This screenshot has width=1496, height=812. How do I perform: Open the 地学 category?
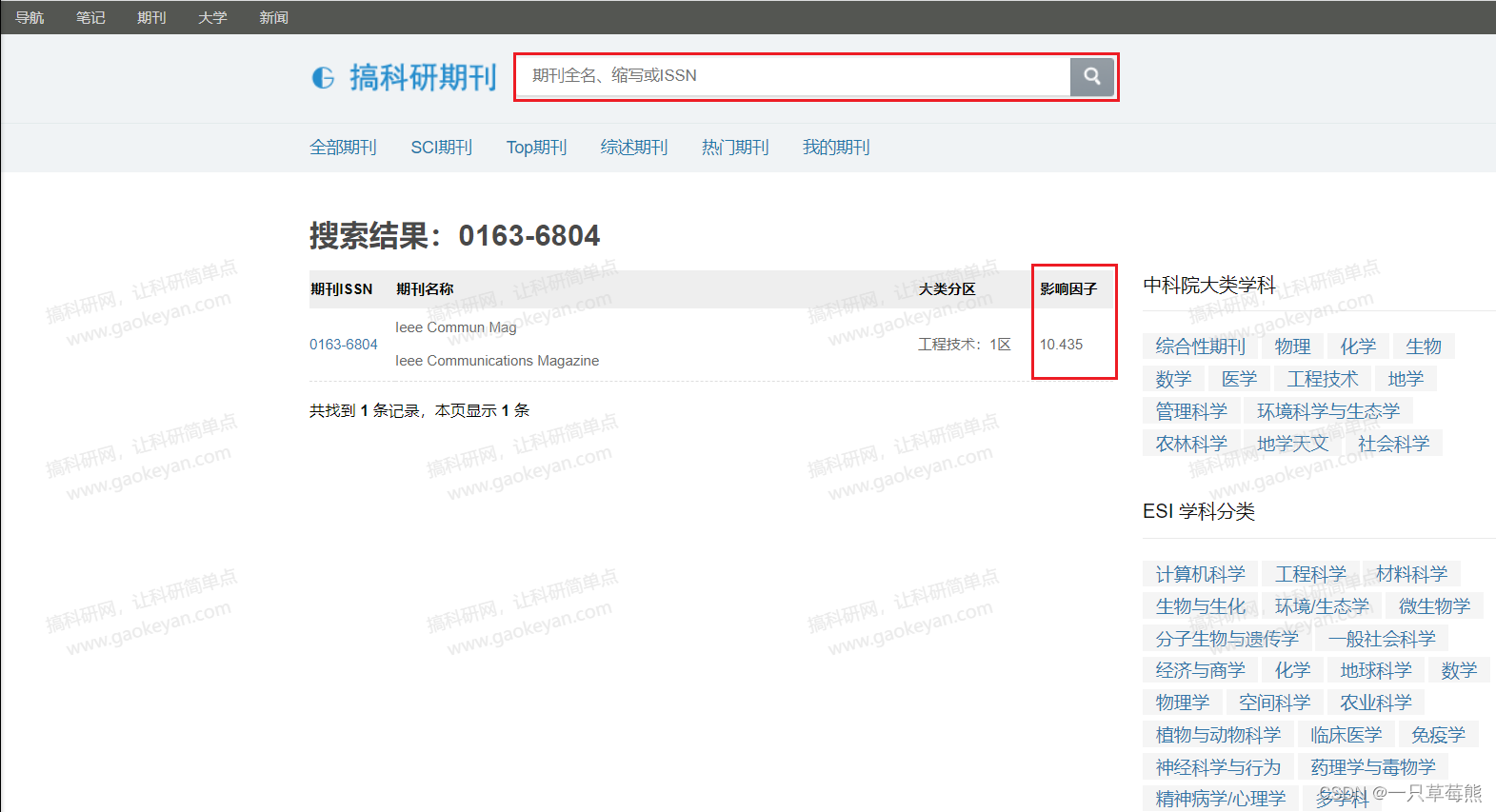click(x=1406, y=379)
